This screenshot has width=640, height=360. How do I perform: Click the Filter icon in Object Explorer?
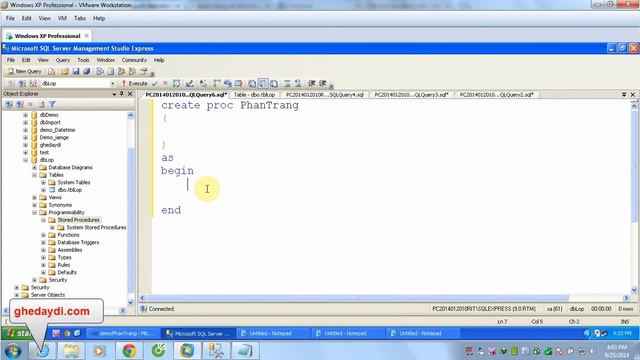point(52,104)
